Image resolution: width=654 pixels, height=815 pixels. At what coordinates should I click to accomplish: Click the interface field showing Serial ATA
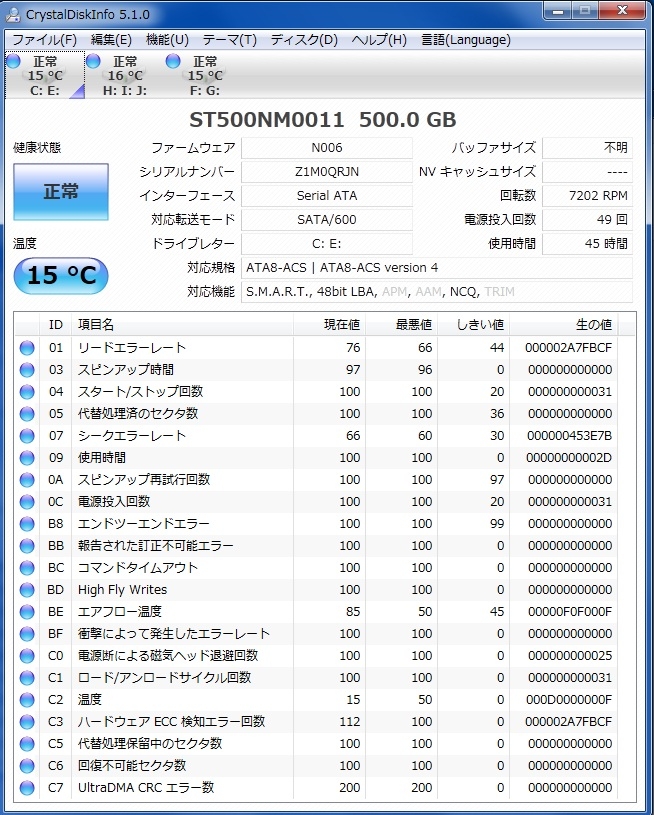pos(327,195)
